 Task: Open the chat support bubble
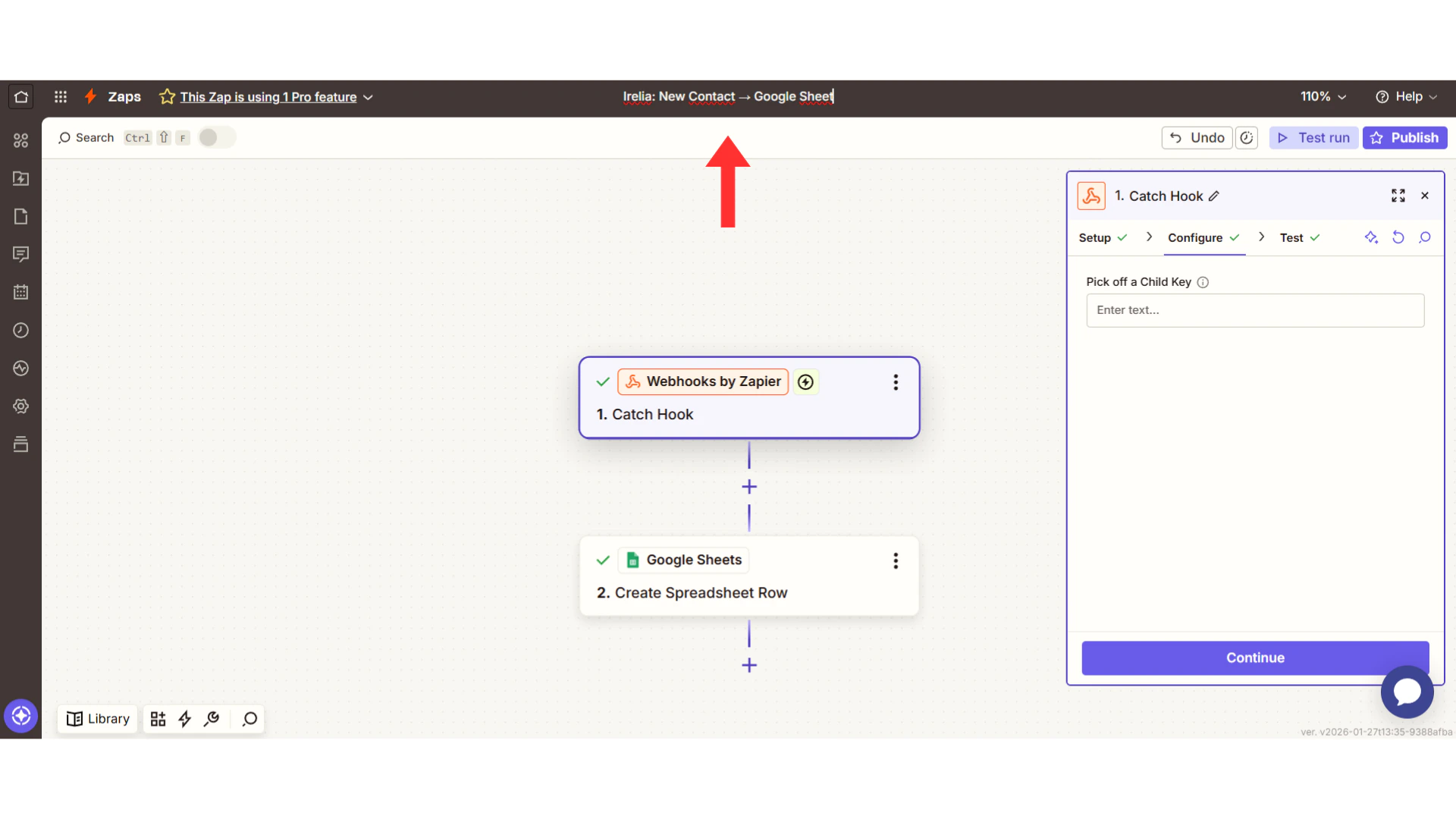(1407, 692)
